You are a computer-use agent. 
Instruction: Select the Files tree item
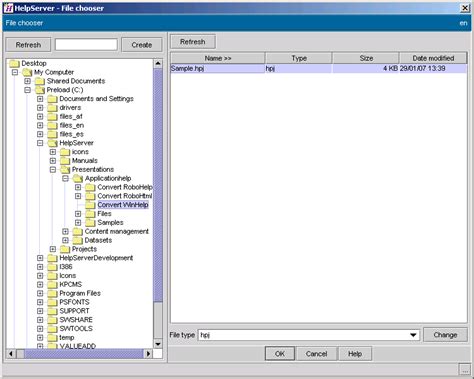(x=104, y=214)
